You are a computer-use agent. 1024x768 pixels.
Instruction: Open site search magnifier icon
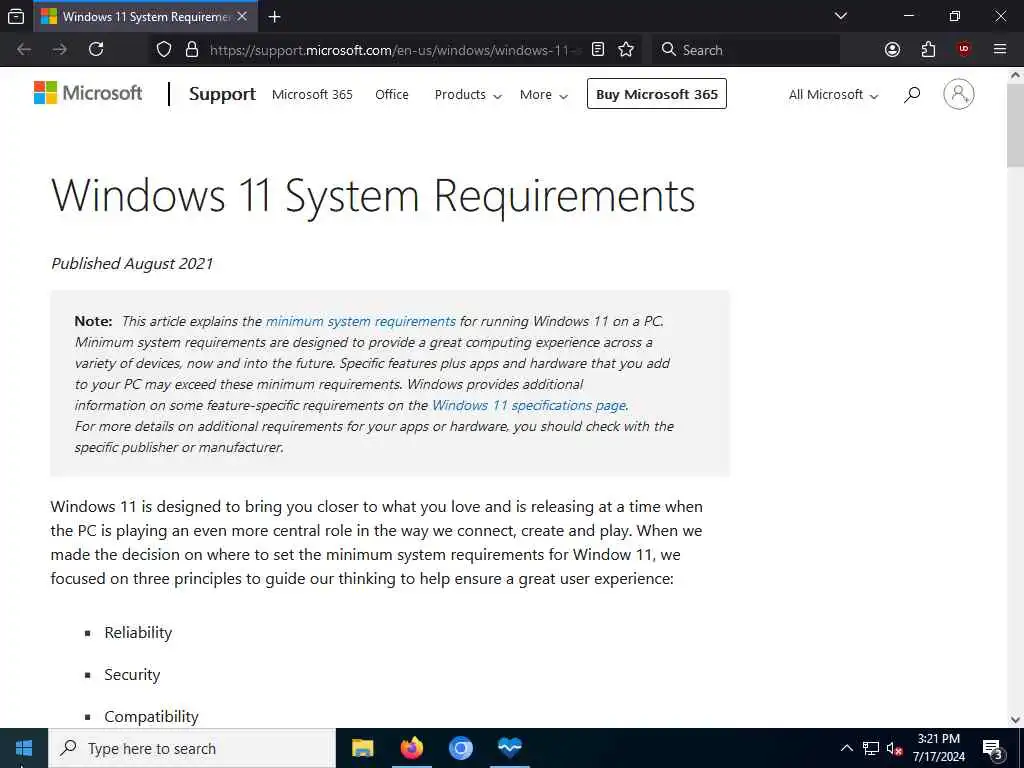(x=912, y=95)
